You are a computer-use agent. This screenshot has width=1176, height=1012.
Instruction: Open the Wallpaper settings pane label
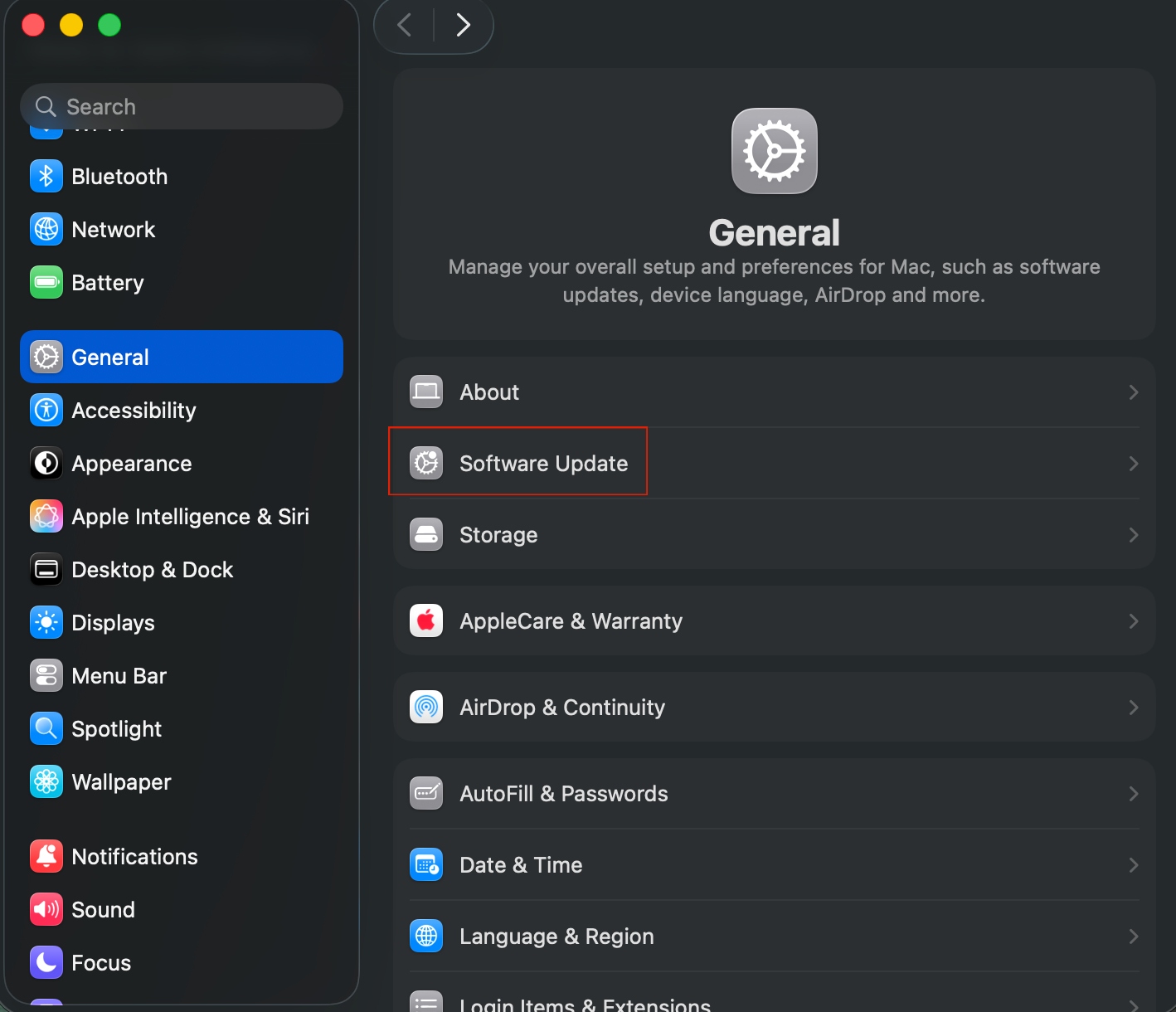coord(121,782)
